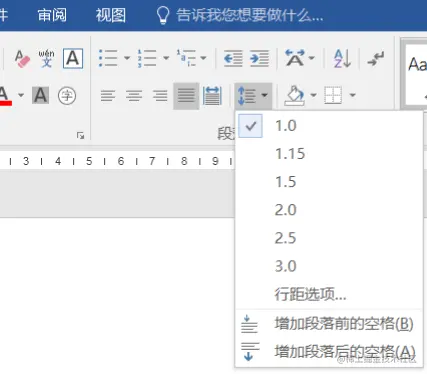
Task: Click ruler mark 5
Action: (89, 161)
